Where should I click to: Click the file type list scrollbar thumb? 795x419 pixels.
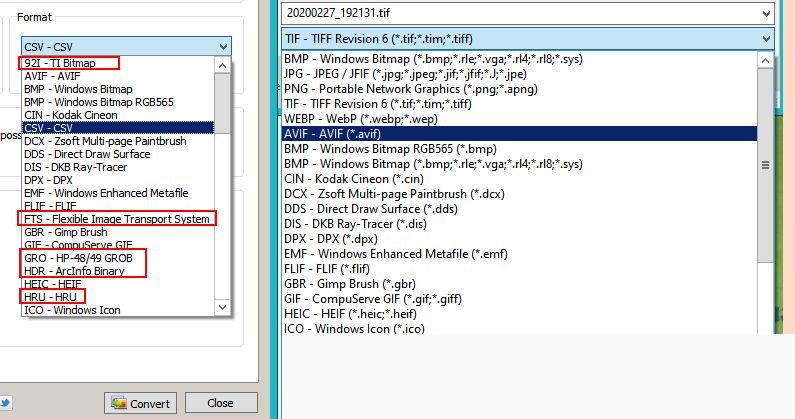766,165
